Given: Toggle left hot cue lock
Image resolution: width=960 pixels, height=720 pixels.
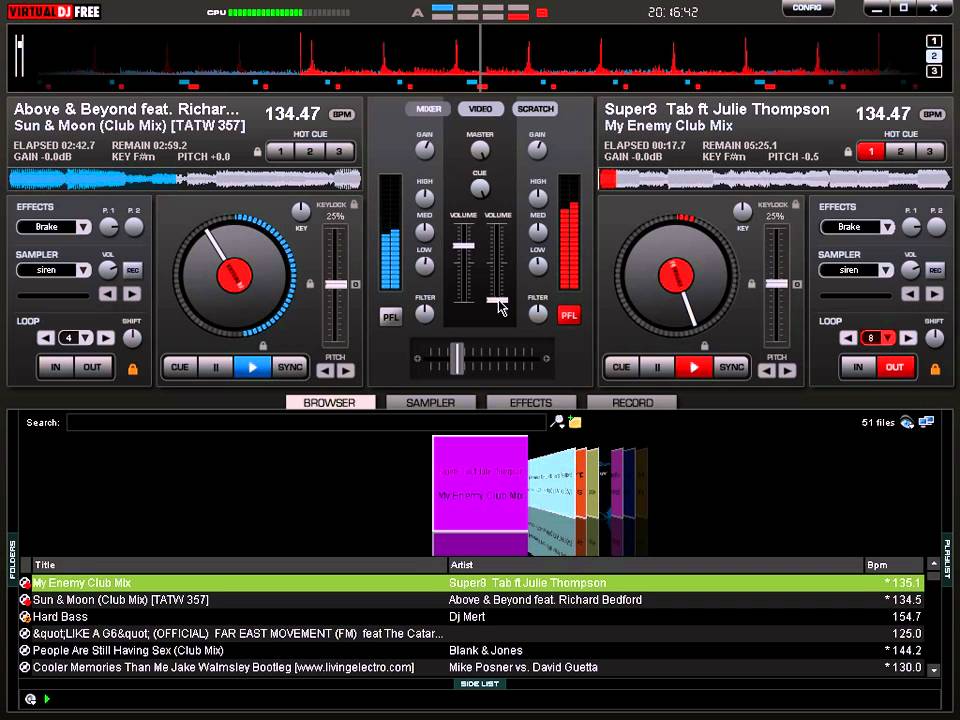Looking at the screenshot, I should coord(258,151).
